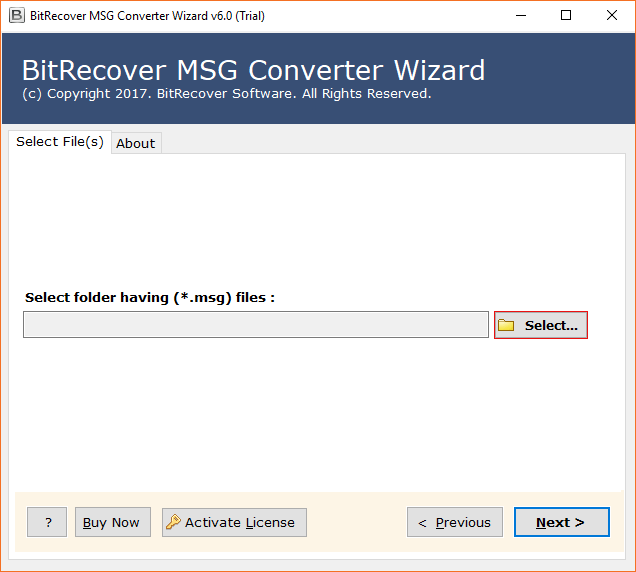This screenshot has height=572, width=636.
Task: Open help with the question mark button
Action: (x=47, y=522)
